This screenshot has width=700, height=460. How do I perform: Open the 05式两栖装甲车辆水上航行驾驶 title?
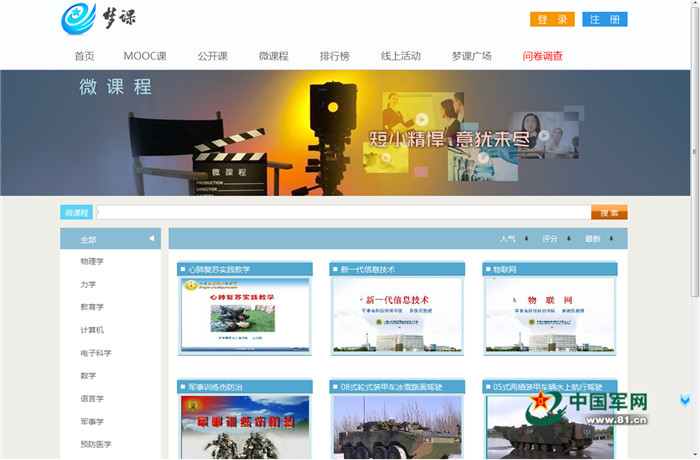547,387
